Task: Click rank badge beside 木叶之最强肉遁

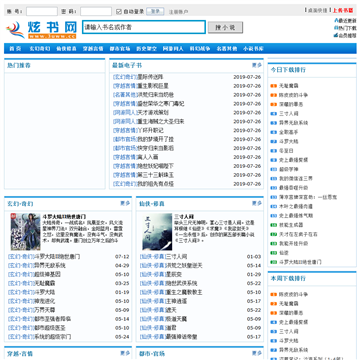Action: [274, 206]
